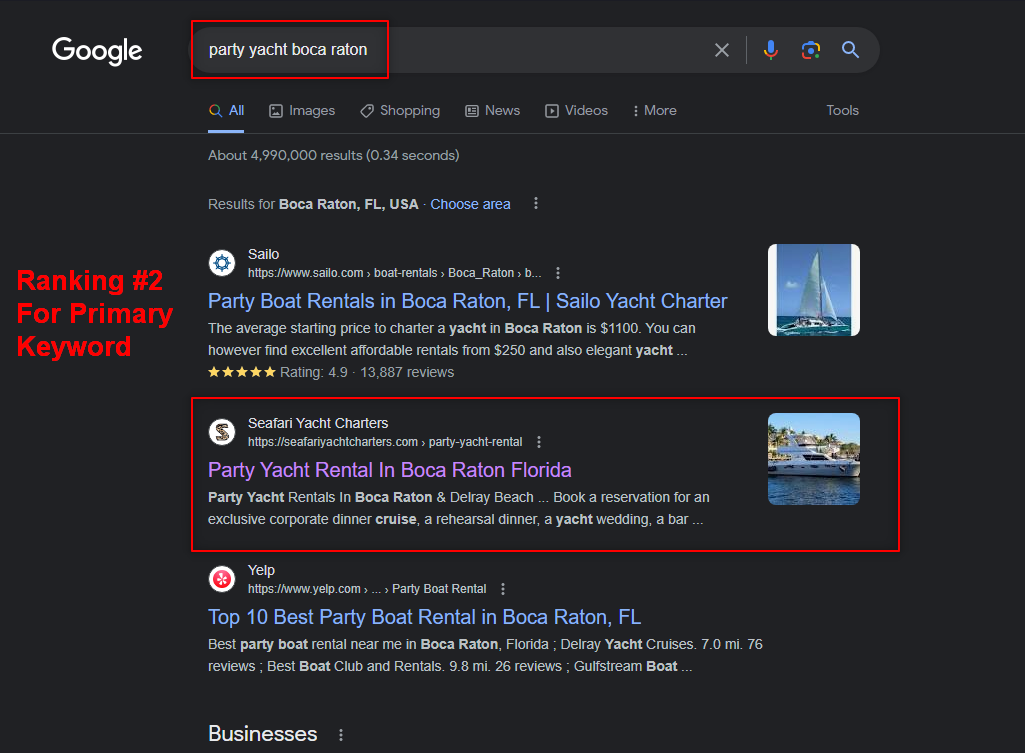Click the Google logo
Image resolution: width=1025 pixels, height=753 pixels.
pos(97,50)
